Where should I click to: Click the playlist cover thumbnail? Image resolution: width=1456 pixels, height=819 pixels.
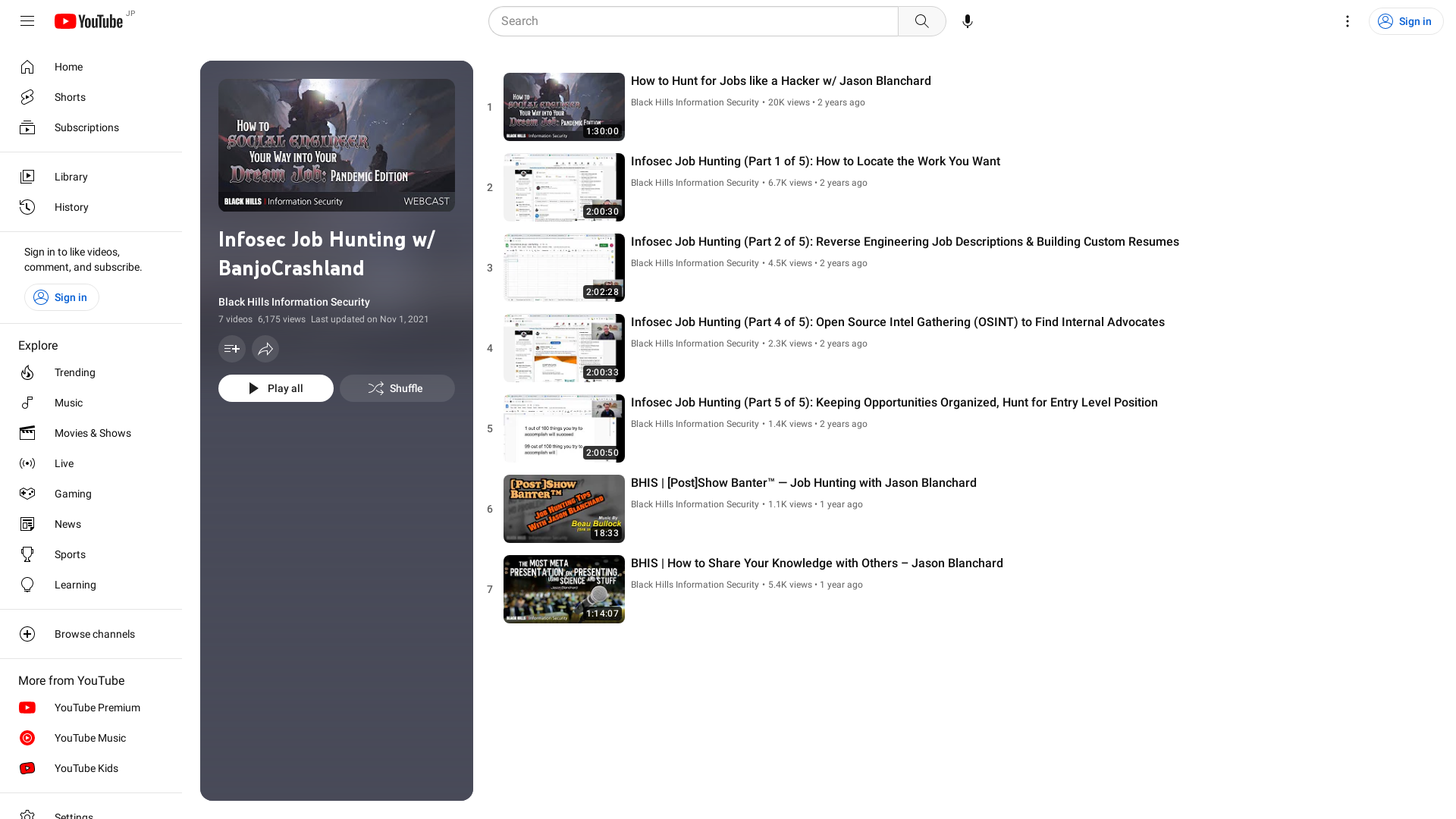coord(337,145)
